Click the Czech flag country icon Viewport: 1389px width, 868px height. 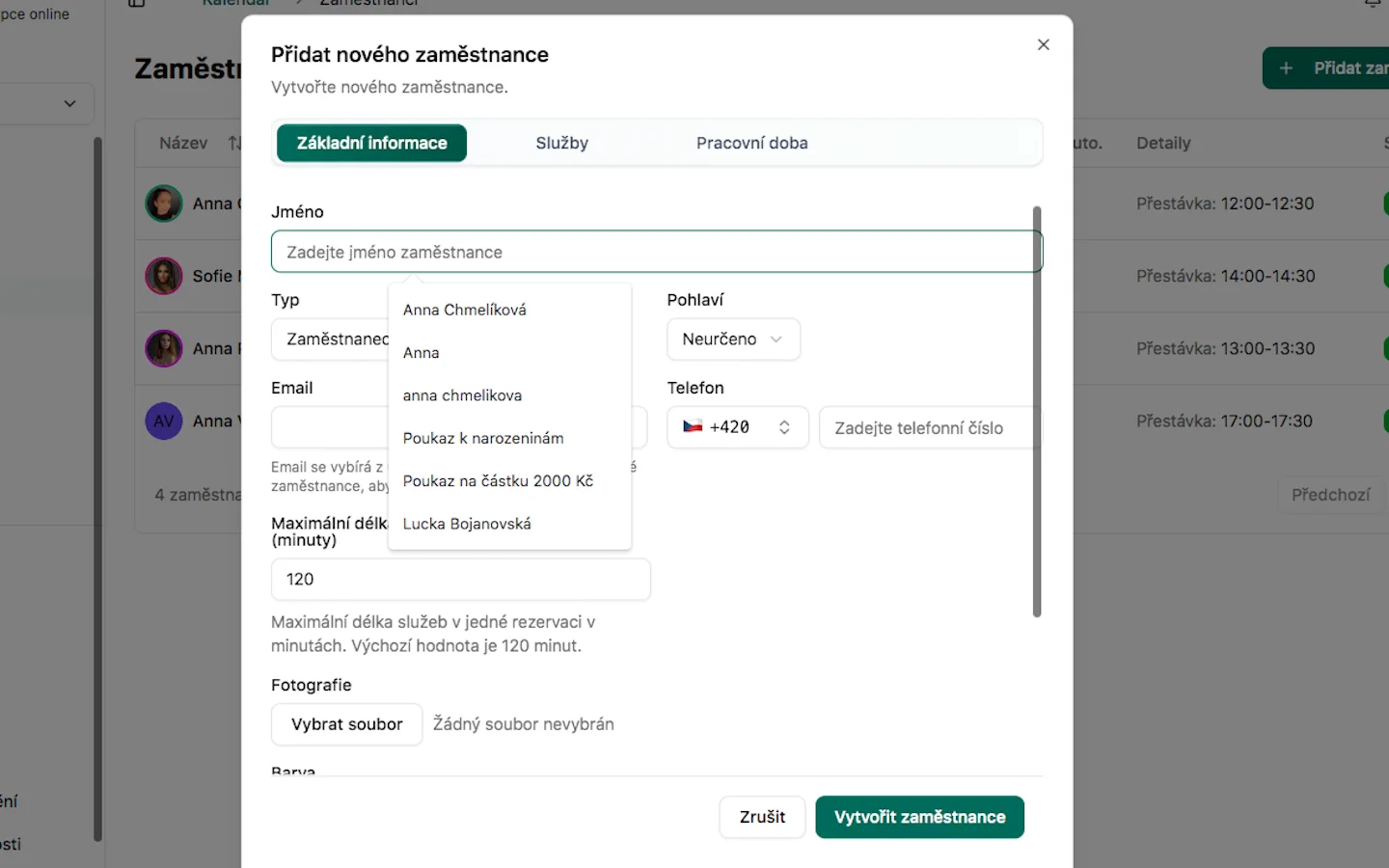(693, 427)
